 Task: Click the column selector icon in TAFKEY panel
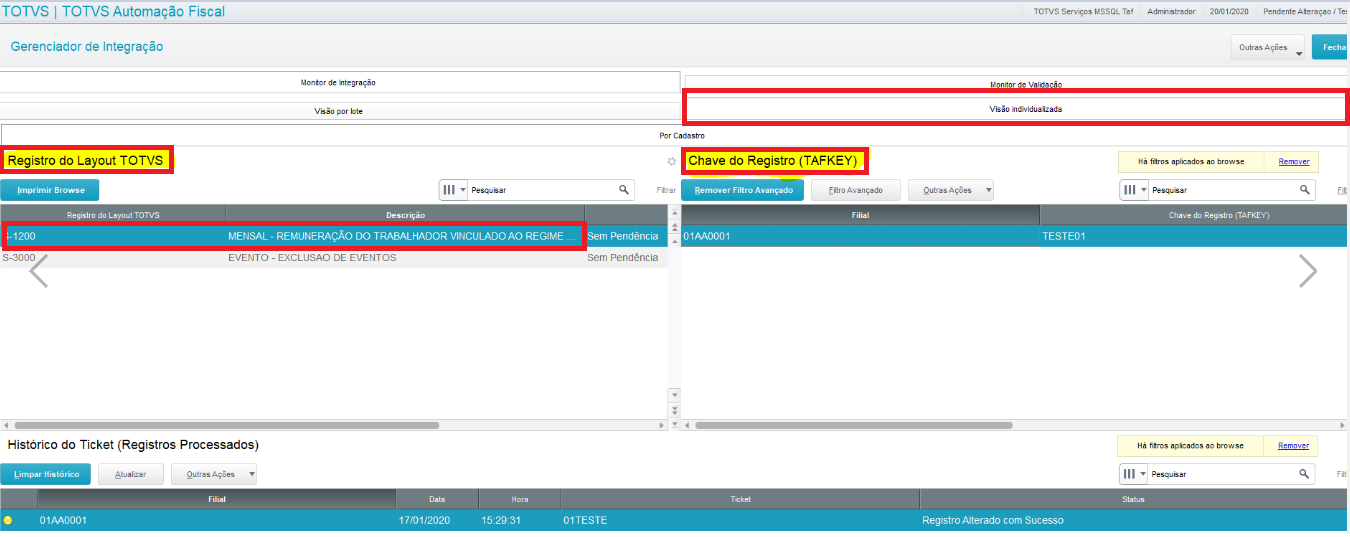click(1129, 189)
